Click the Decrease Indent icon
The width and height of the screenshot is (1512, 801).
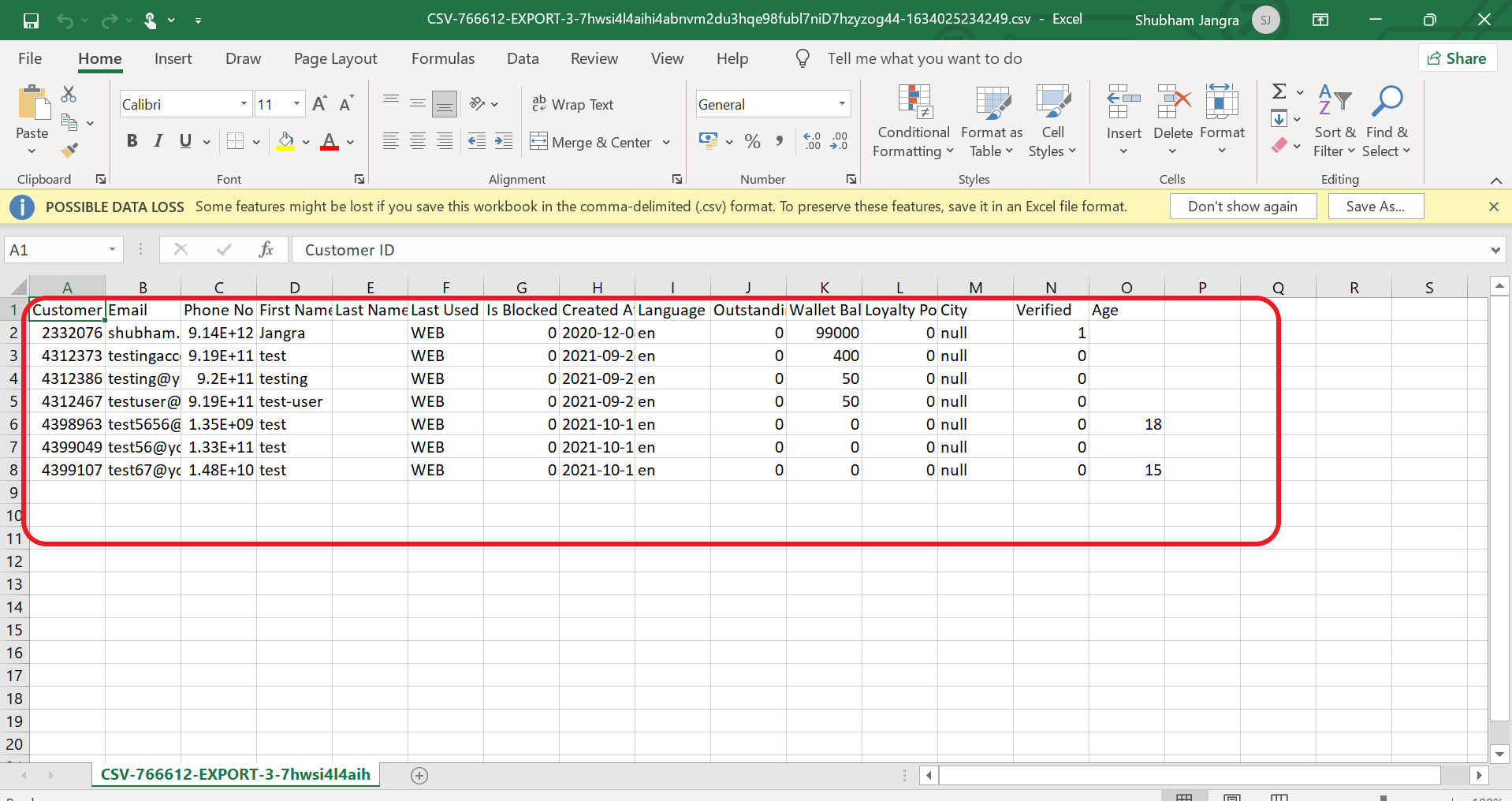click(x=477, y=141)
